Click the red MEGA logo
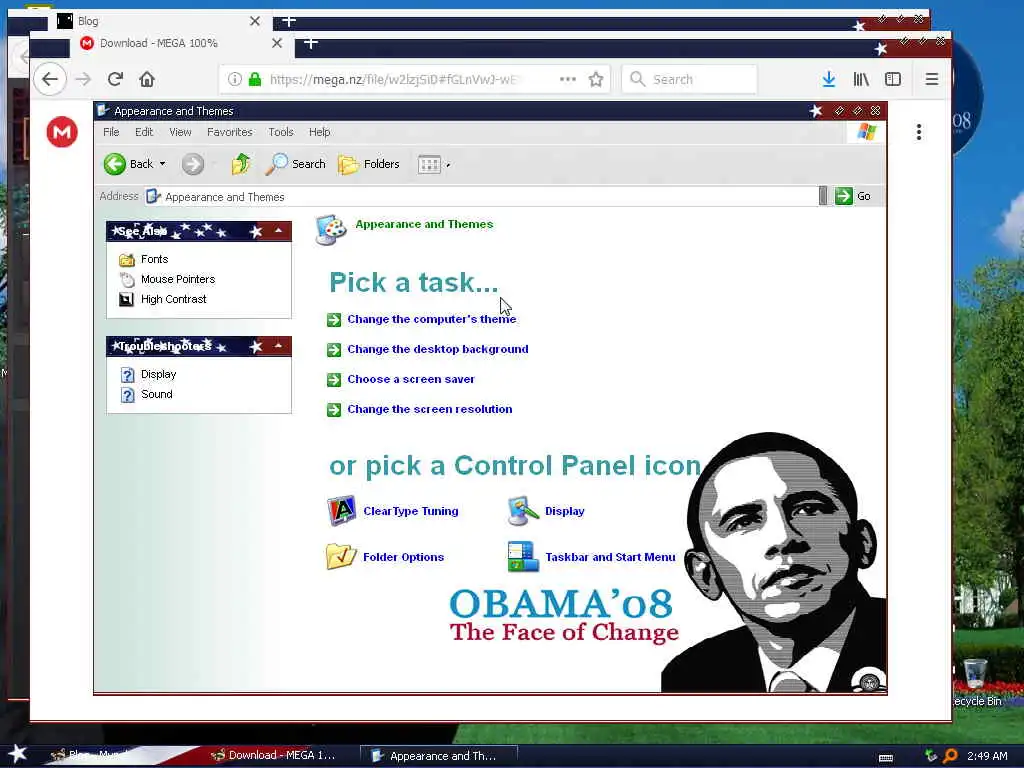Viewport: 1024px width, 768px height. (62, 132)
